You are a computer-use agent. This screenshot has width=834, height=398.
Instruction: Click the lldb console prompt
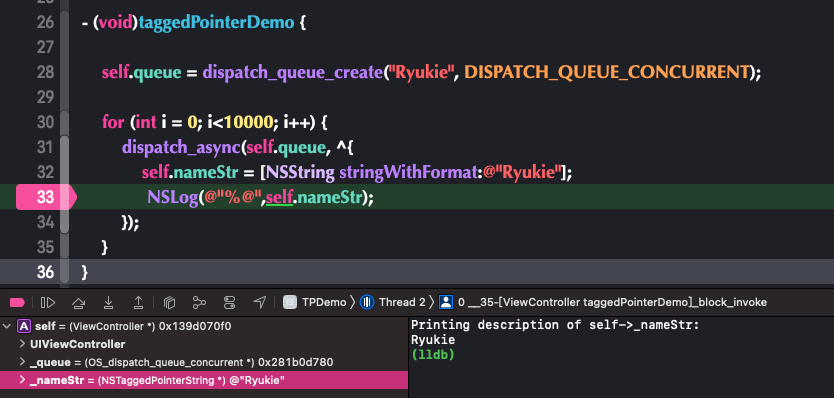coord(433,355)
